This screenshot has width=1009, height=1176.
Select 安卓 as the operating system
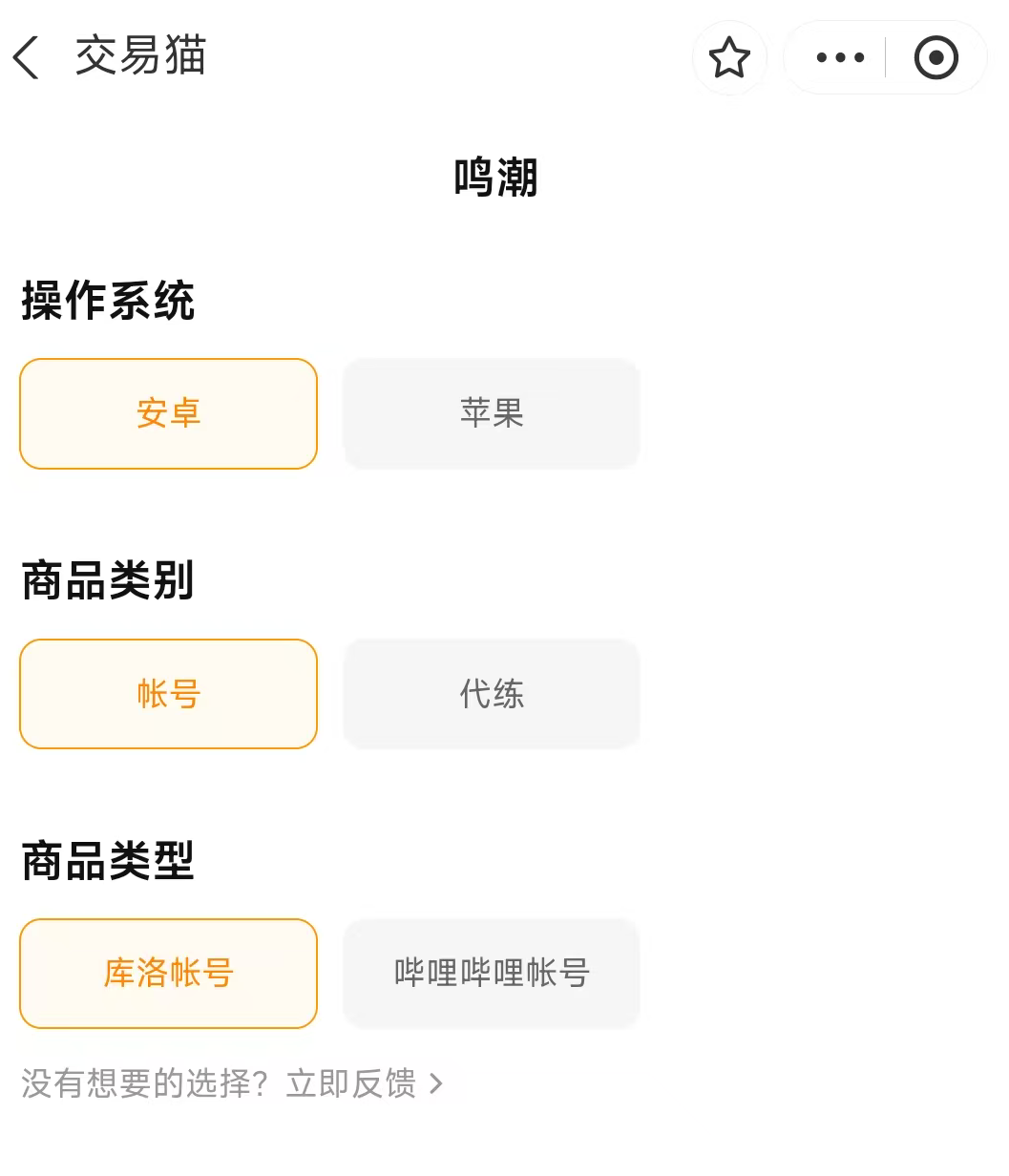(x=168, y=413)
